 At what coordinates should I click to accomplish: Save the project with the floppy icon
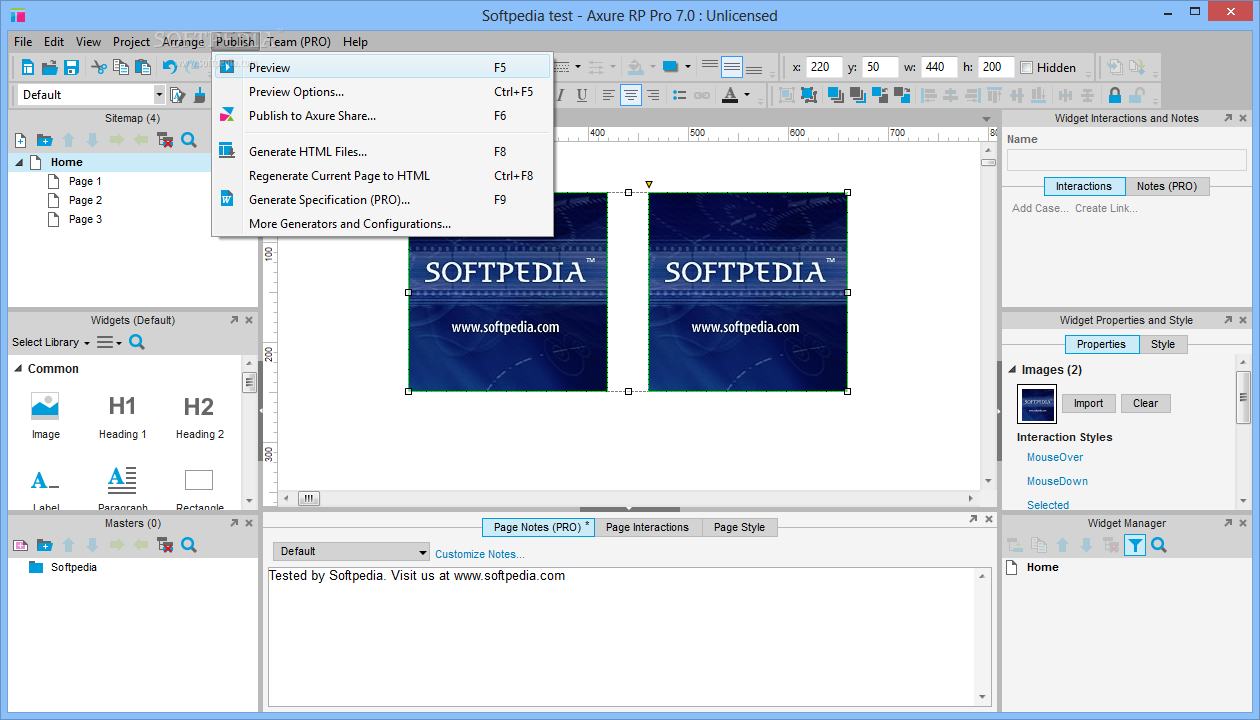tap(71, 67)
